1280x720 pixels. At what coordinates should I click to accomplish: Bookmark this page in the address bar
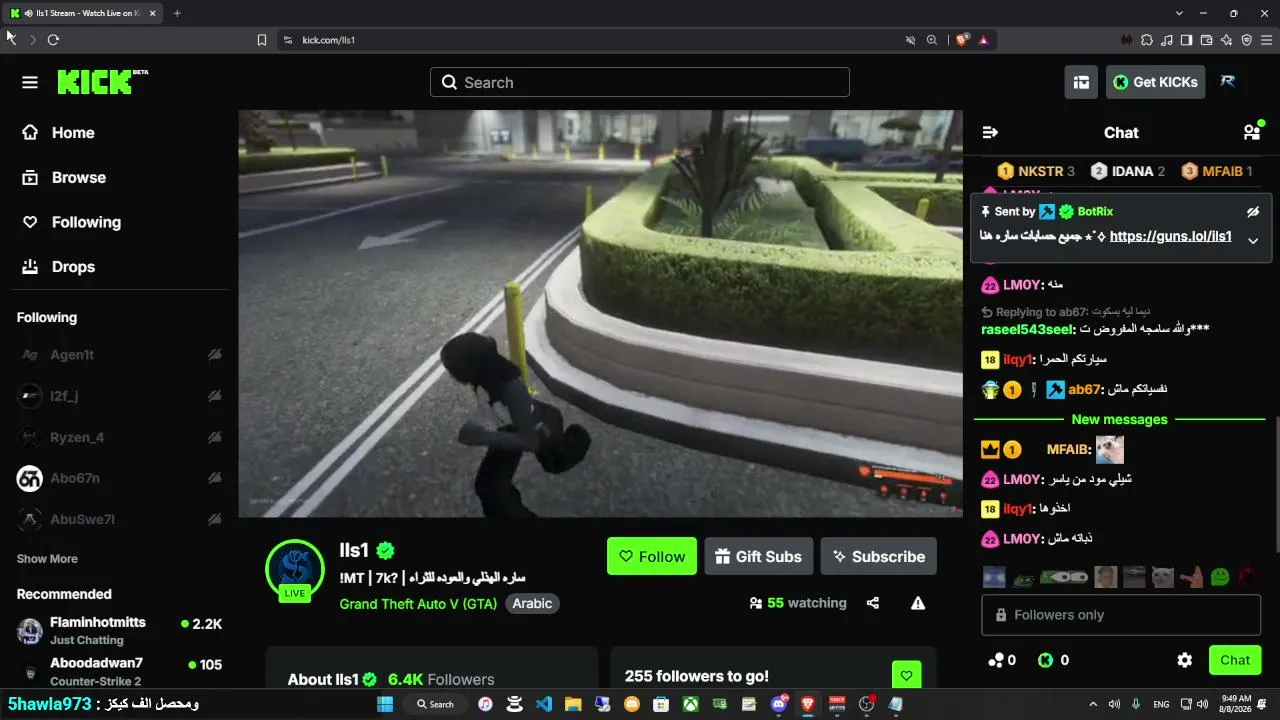(262, 40)
